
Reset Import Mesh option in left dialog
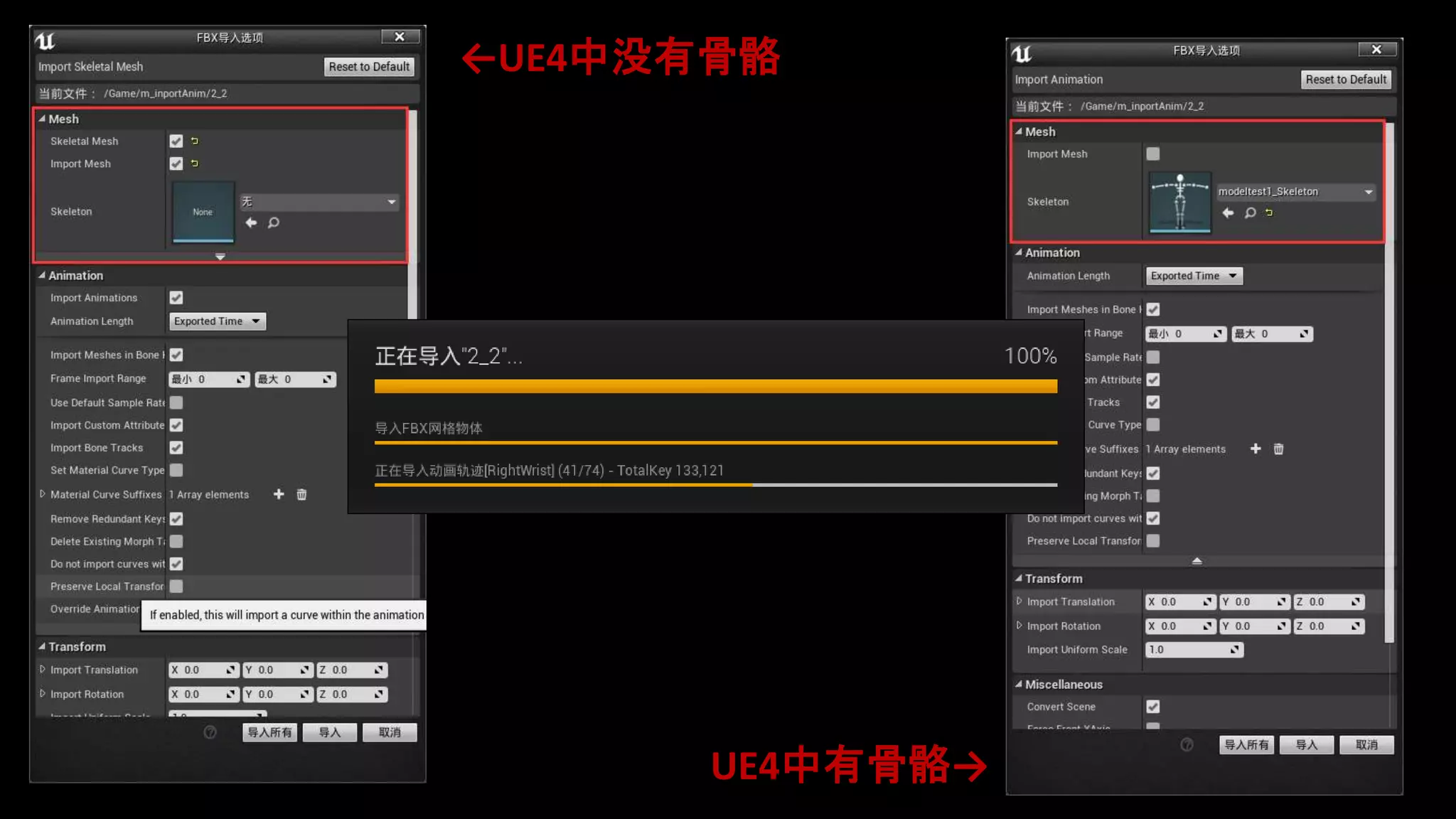pyautogui.click(x=195, y=164)
